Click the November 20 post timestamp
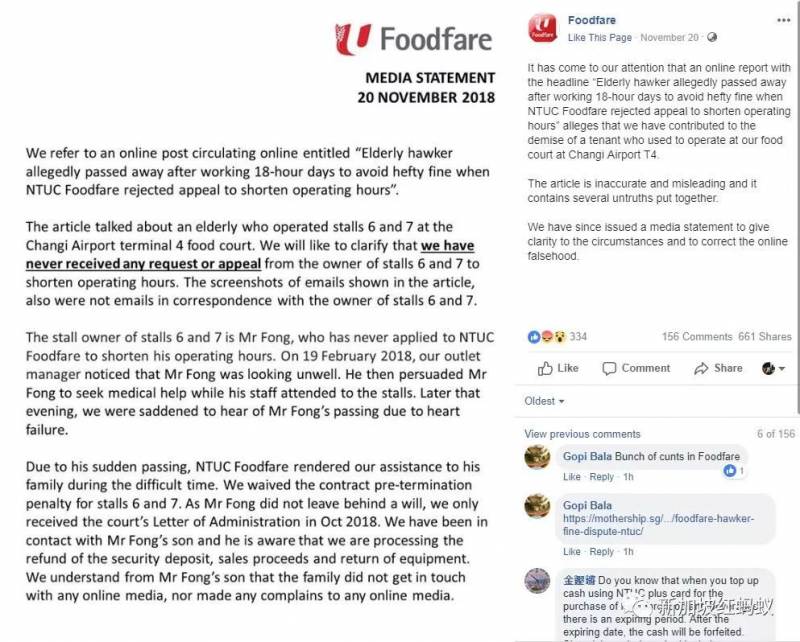Image resolution: width=800 pixels, height=642 pixels. (670, 38)
